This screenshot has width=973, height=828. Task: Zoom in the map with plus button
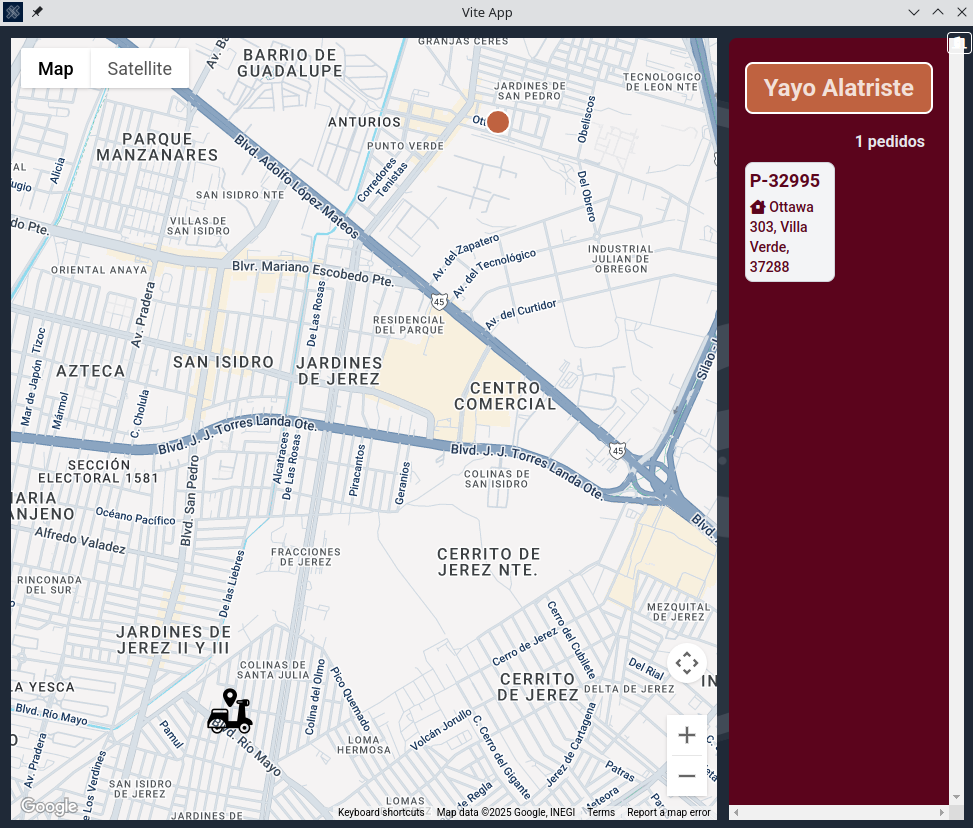tap(687, 736)
